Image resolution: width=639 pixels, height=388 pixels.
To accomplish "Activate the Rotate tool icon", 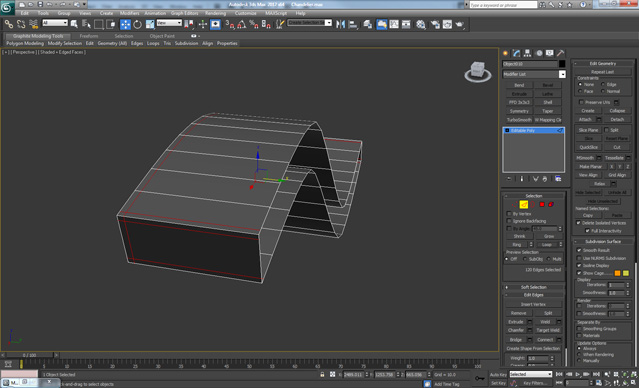I will pos(138,24).
